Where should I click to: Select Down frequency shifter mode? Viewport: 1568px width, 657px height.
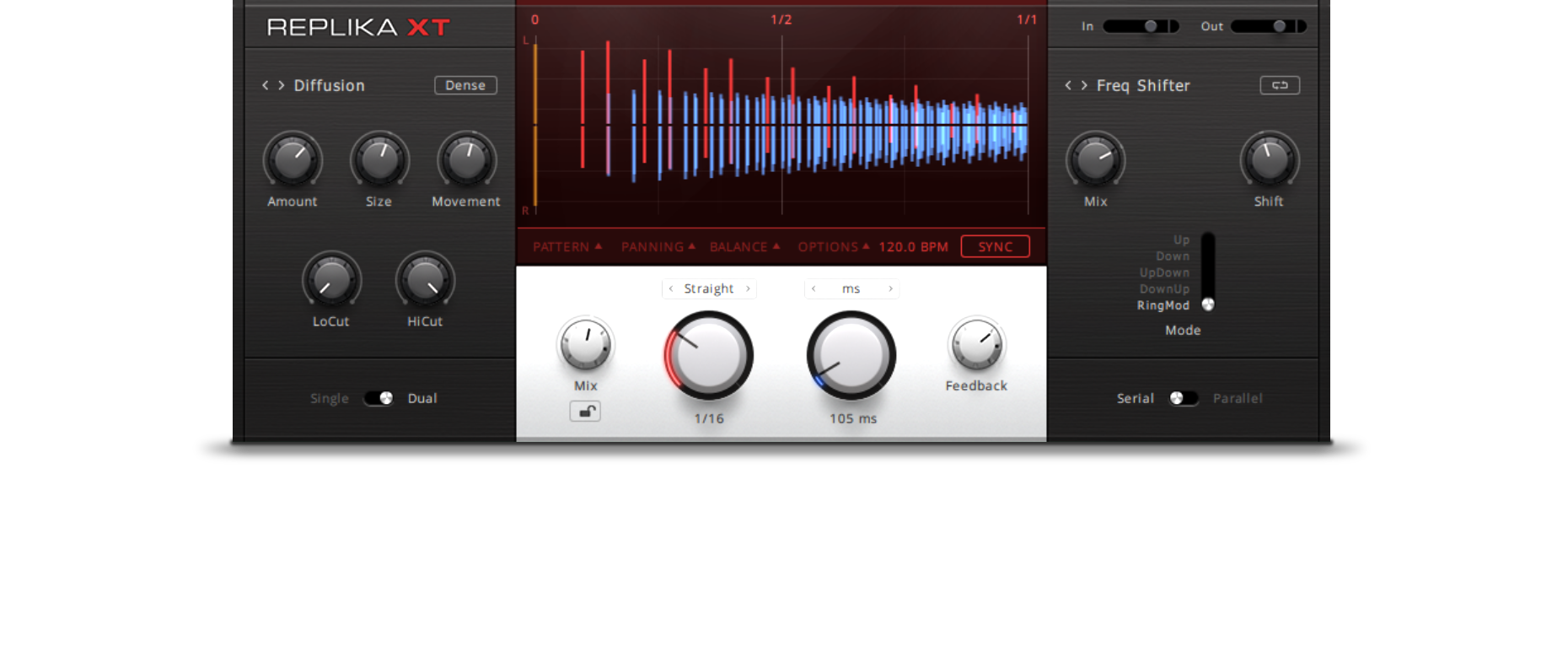pyautogui.click(x=1173, y=256)
